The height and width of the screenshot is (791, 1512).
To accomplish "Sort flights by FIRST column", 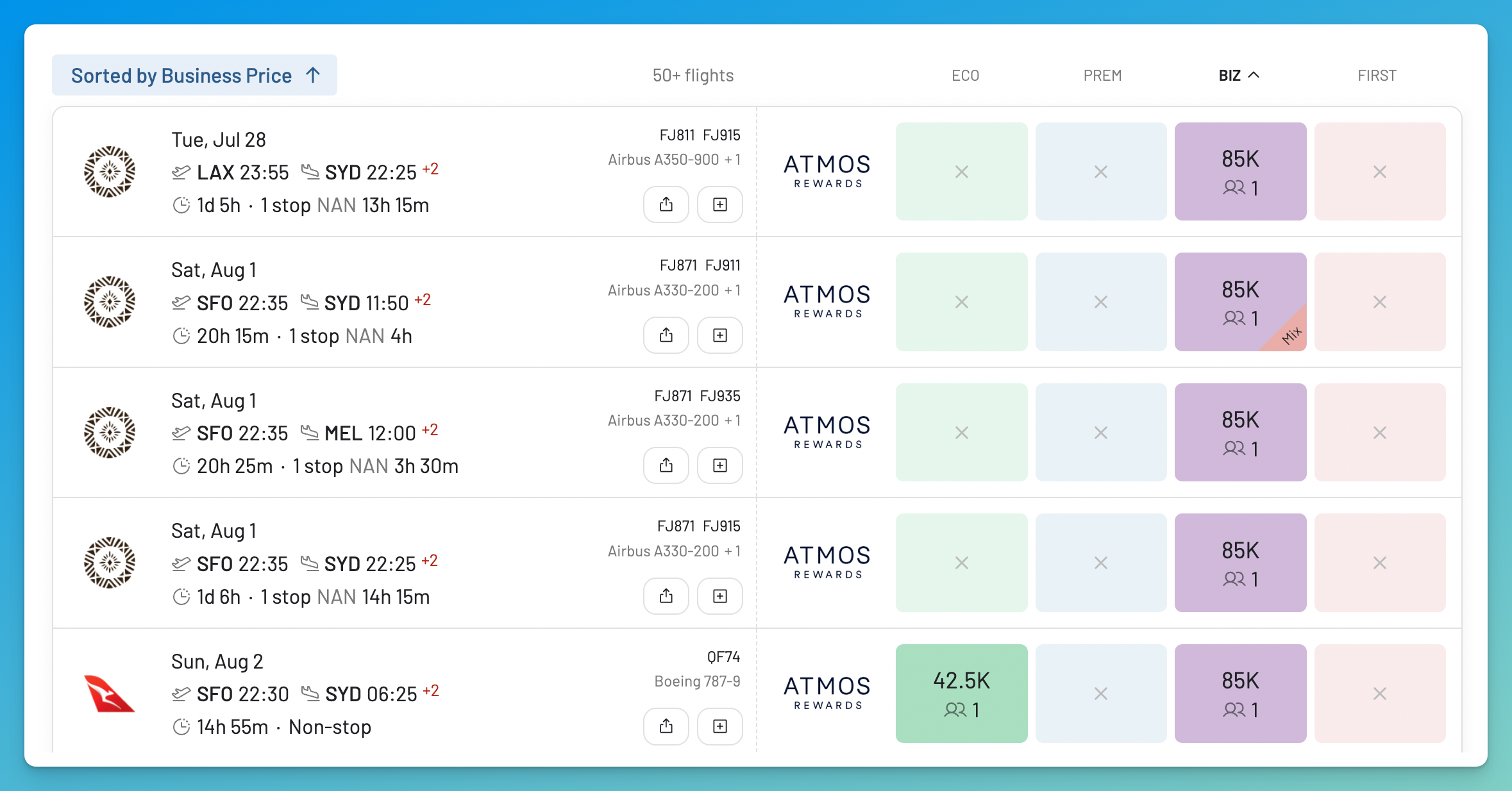I will 1377,76.
